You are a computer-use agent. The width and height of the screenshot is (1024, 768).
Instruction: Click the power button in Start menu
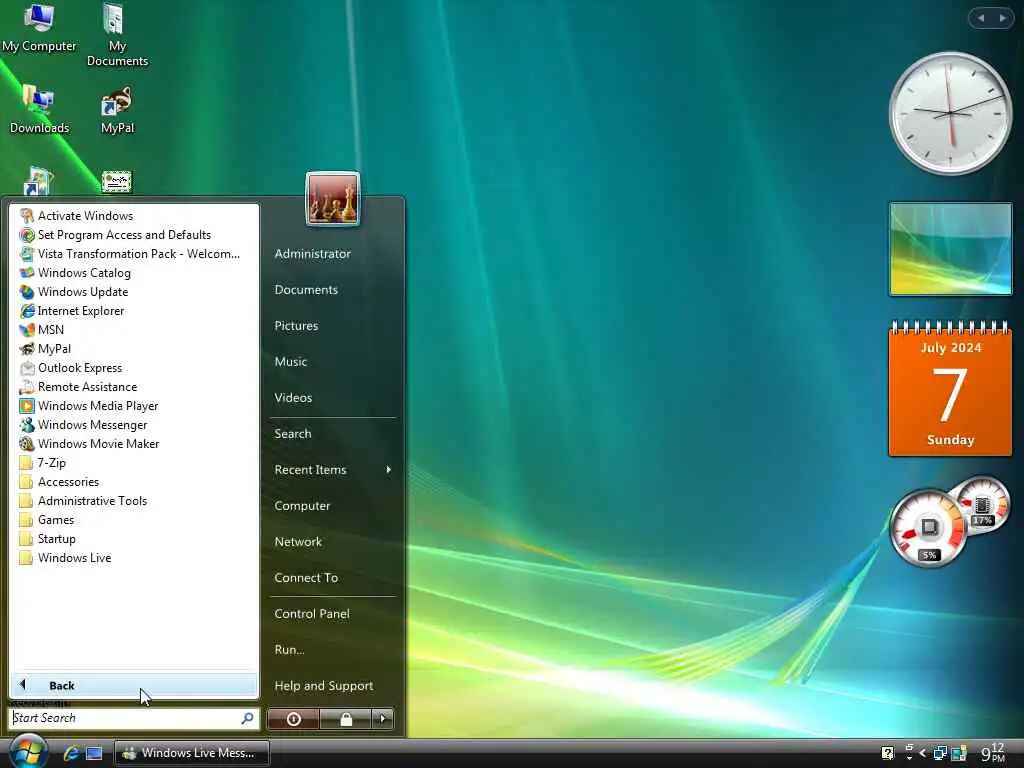coord(293,719)
